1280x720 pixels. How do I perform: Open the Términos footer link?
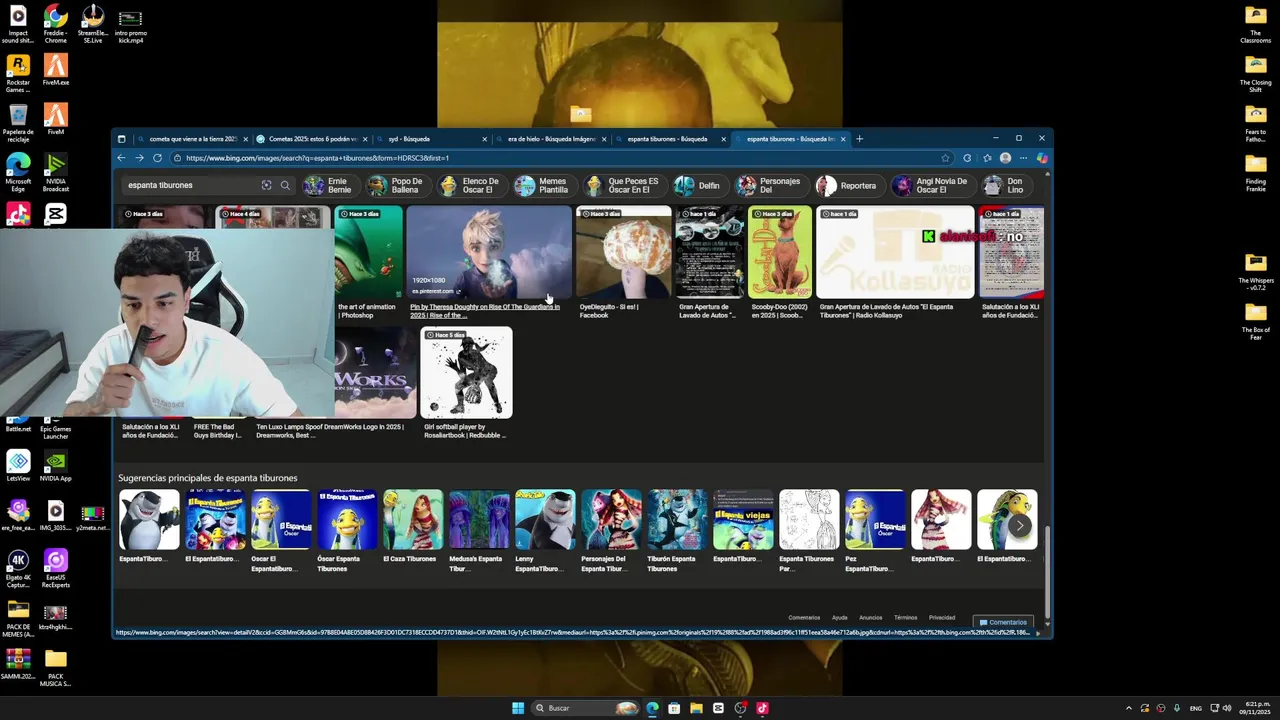point(905,618)
